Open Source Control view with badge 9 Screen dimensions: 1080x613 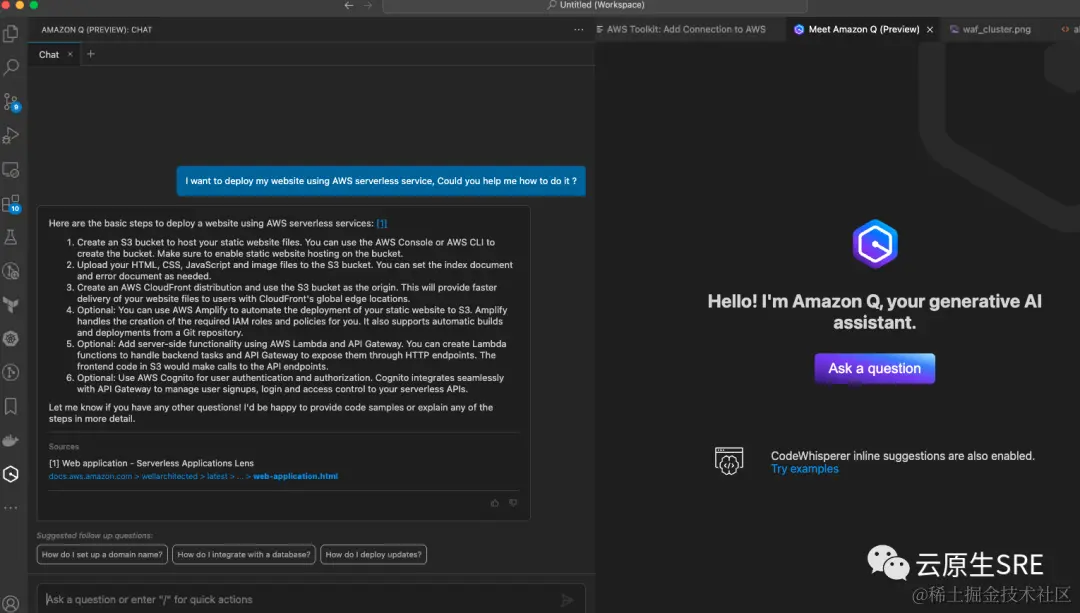tap(11, 102)
